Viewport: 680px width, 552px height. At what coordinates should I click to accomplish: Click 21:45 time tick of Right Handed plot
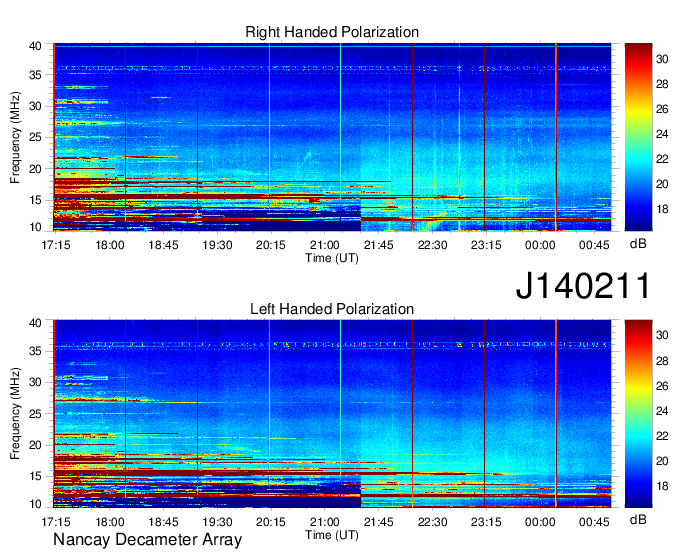[x=379, y=245]
